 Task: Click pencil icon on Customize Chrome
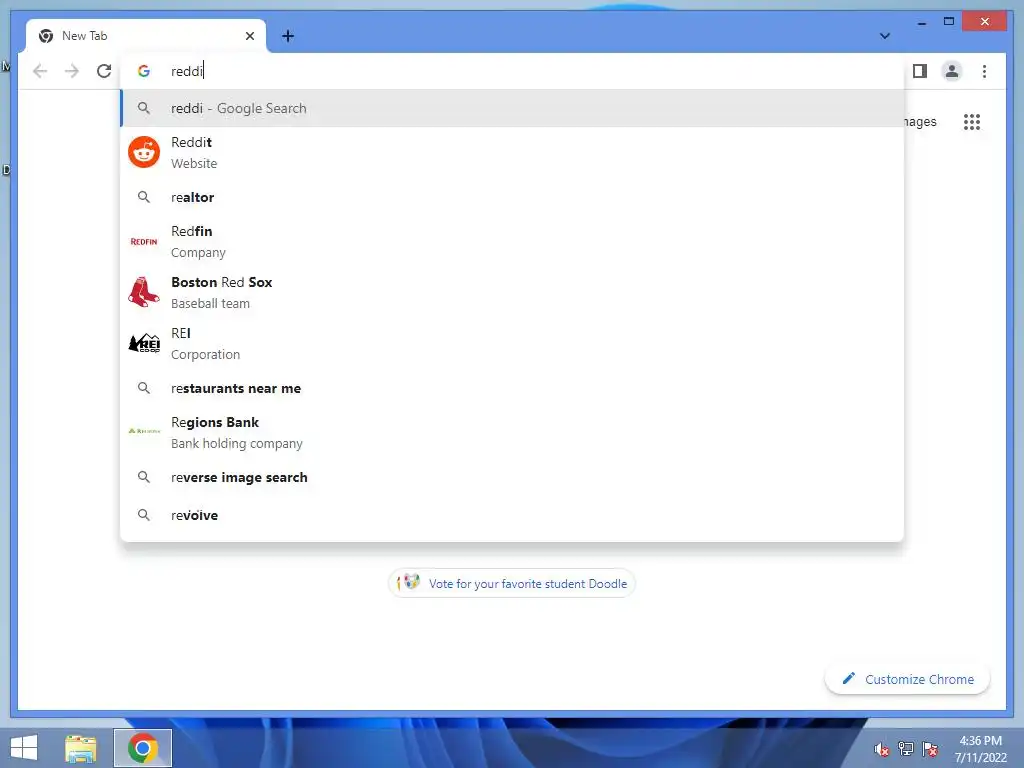(848, 679)
